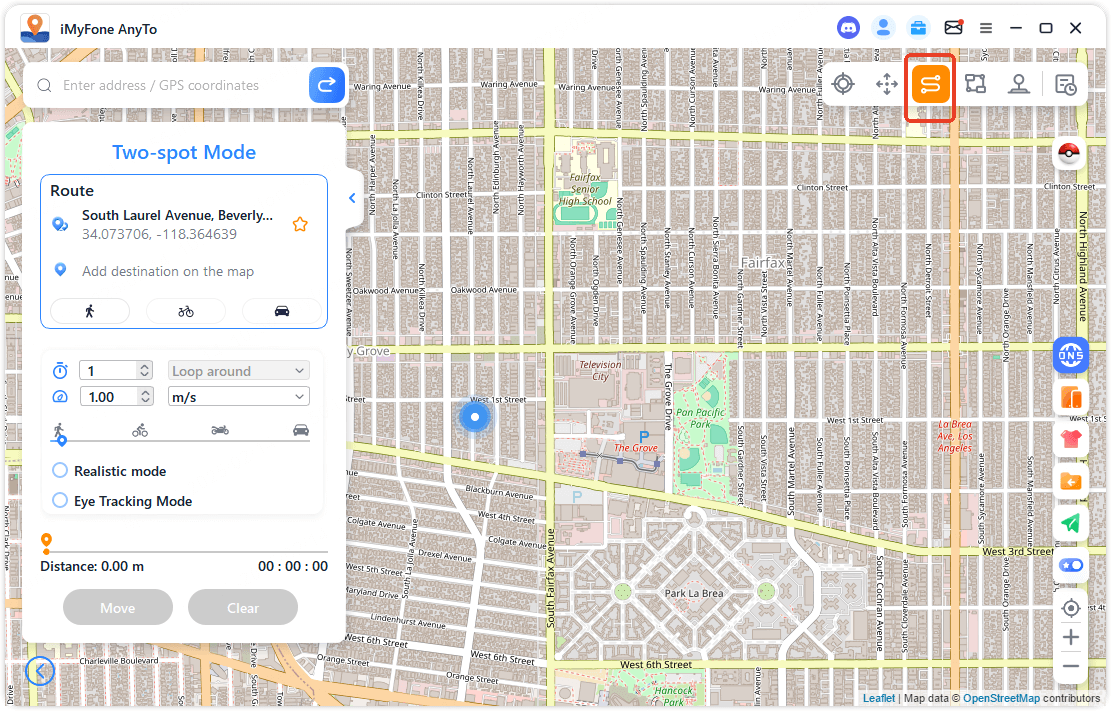Open the historical records icon
The image size is (1111, 711).
(x=1066, y=85)
